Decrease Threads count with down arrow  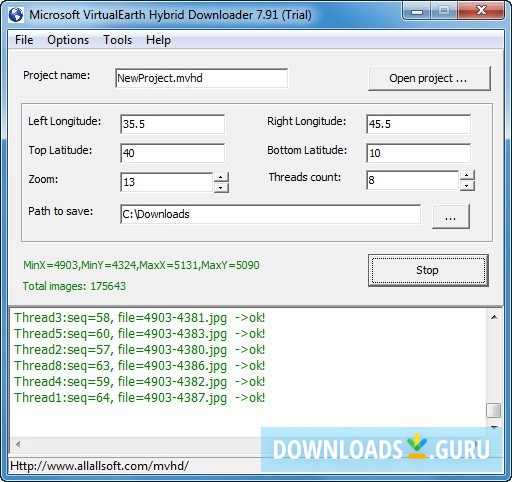pos(467,186)
